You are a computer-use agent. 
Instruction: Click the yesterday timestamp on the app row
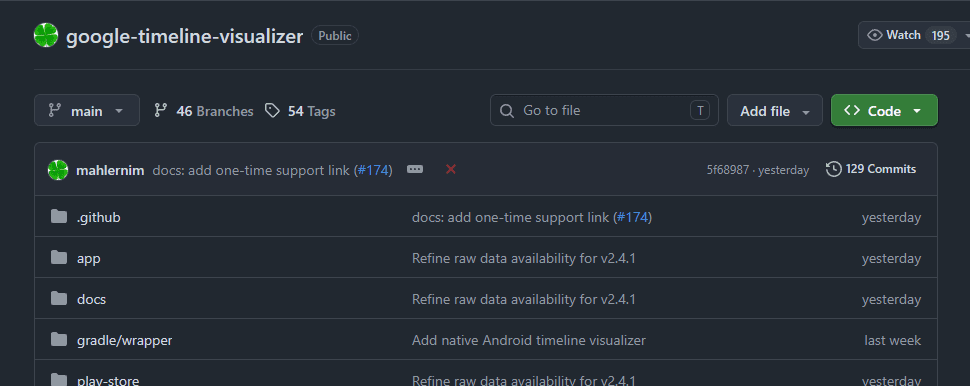tap(891, 258)
